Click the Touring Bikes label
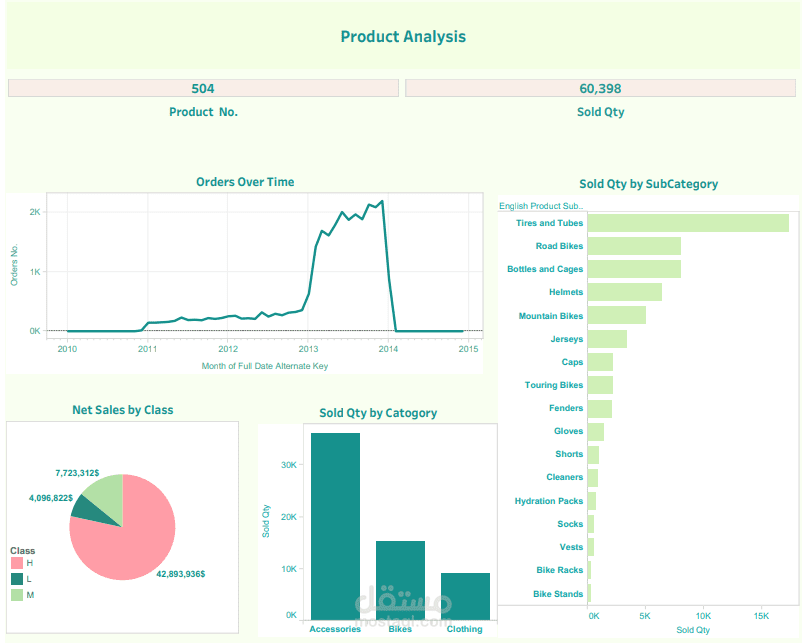The image size is (807, 643). pos(554,385)
